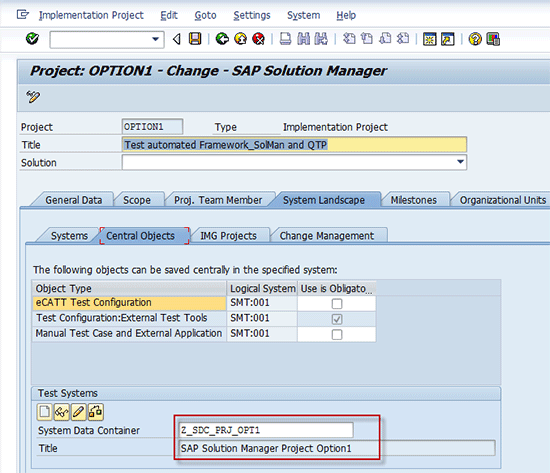
Task: Open the Edit menu
Action: coord(169,15)
